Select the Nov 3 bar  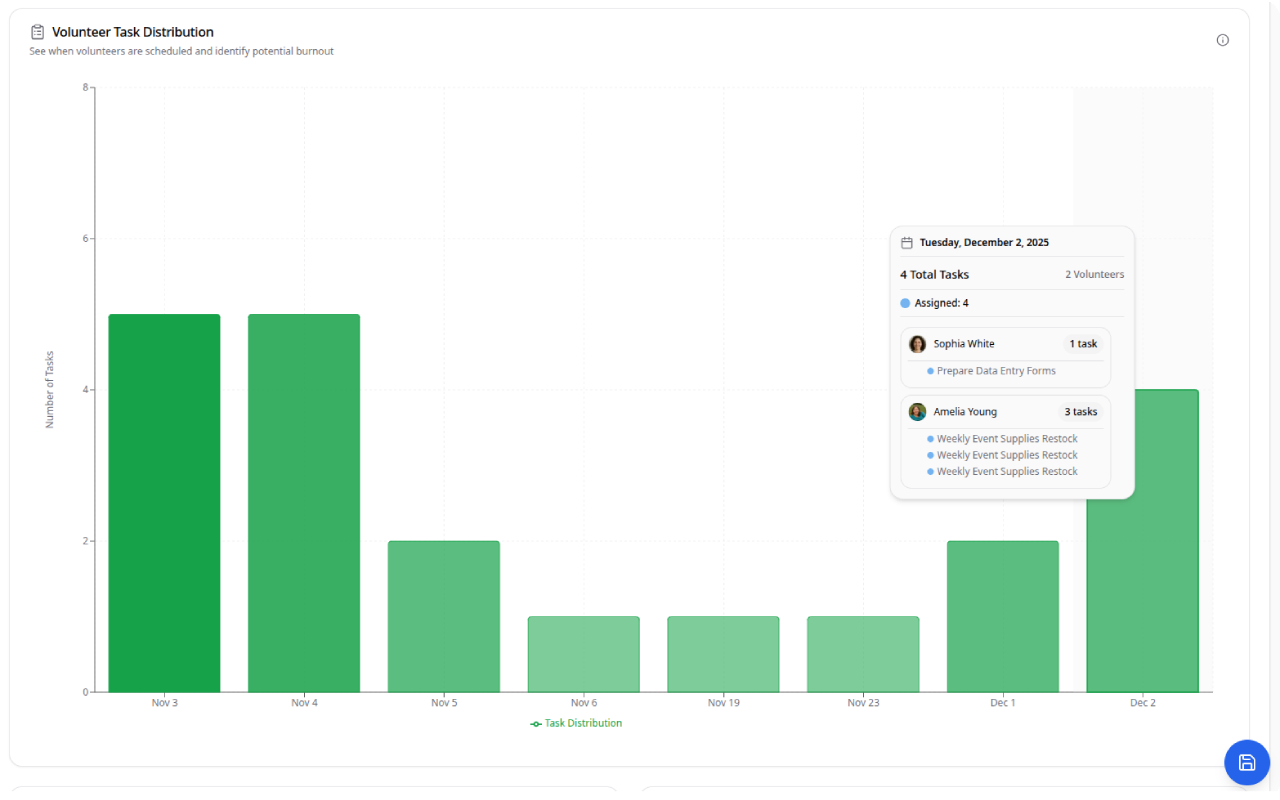point(164,503)
